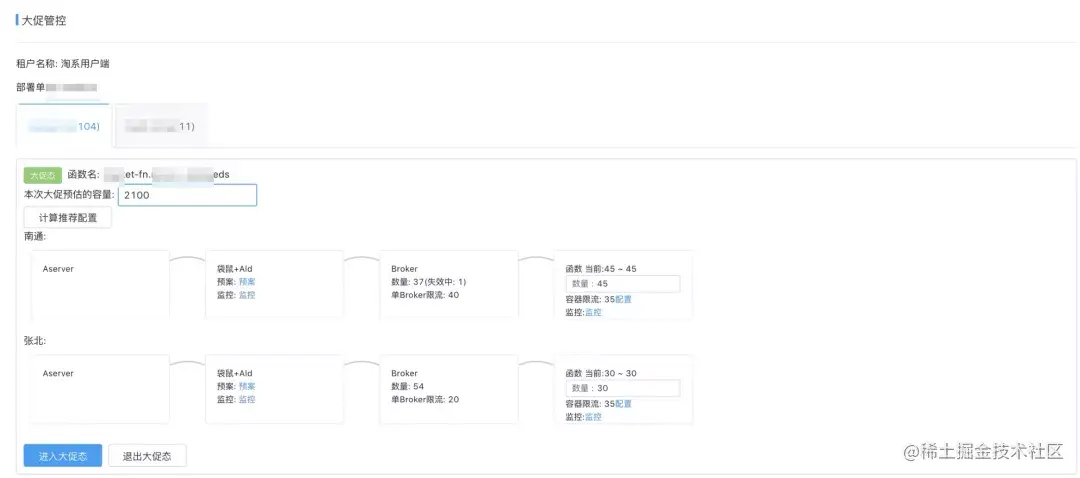Open 监控 link in 张北 函数 card
1080x478 pixels.
click(593, 417)
